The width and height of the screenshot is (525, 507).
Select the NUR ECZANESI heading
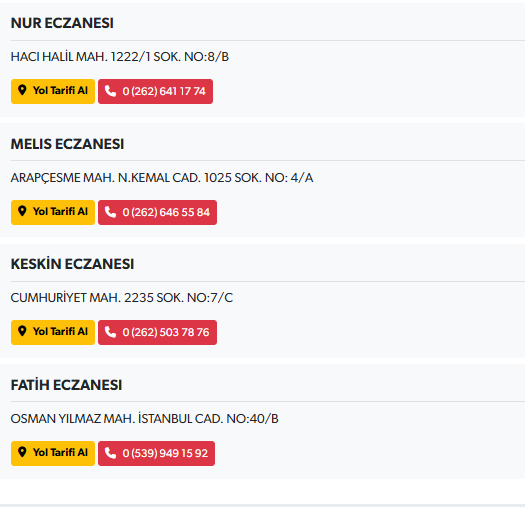pyautogui.click(x=62, y=23)
